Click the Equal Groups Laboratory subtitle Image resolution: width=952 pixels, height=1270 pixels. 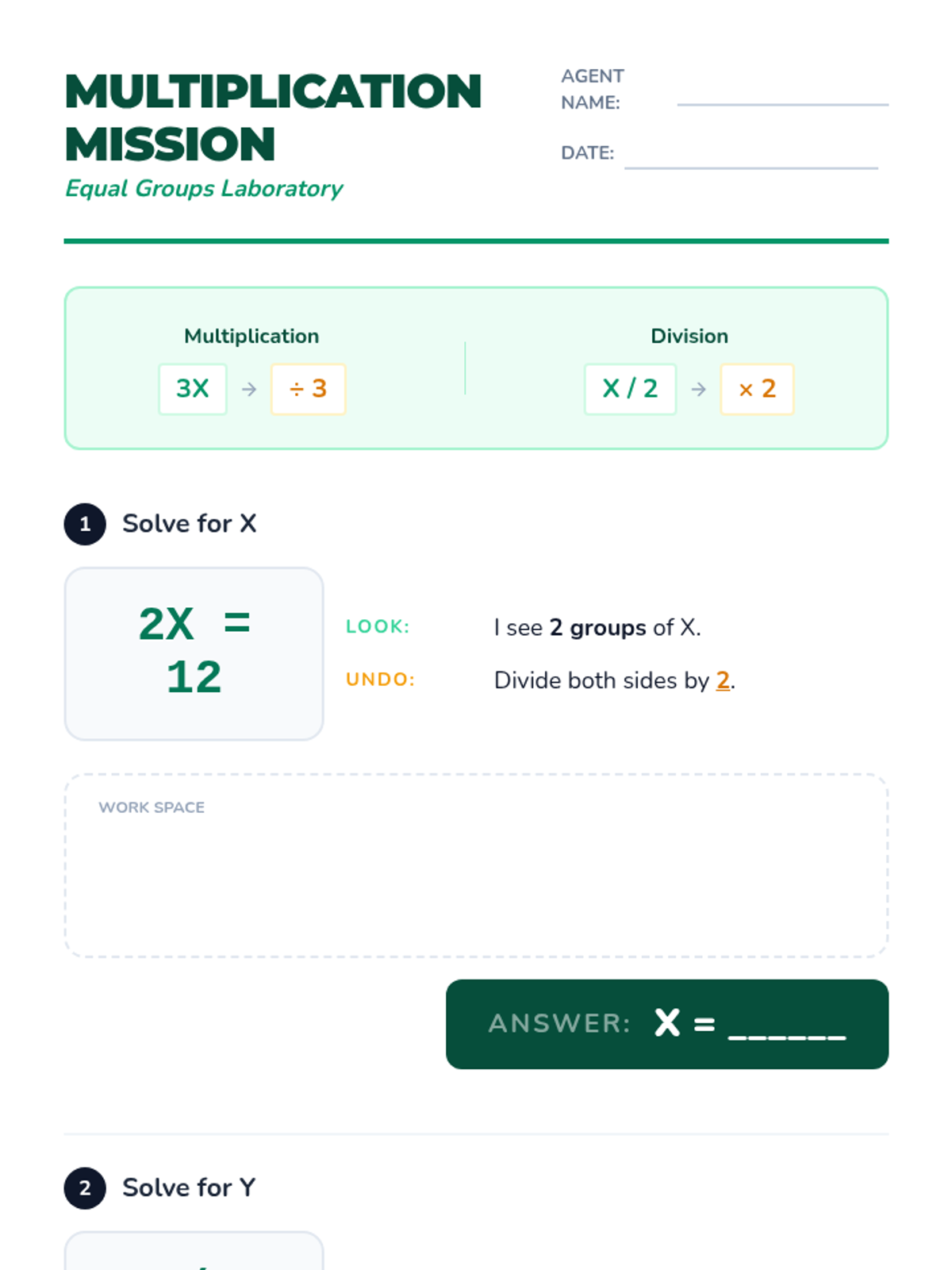point(204,189)
